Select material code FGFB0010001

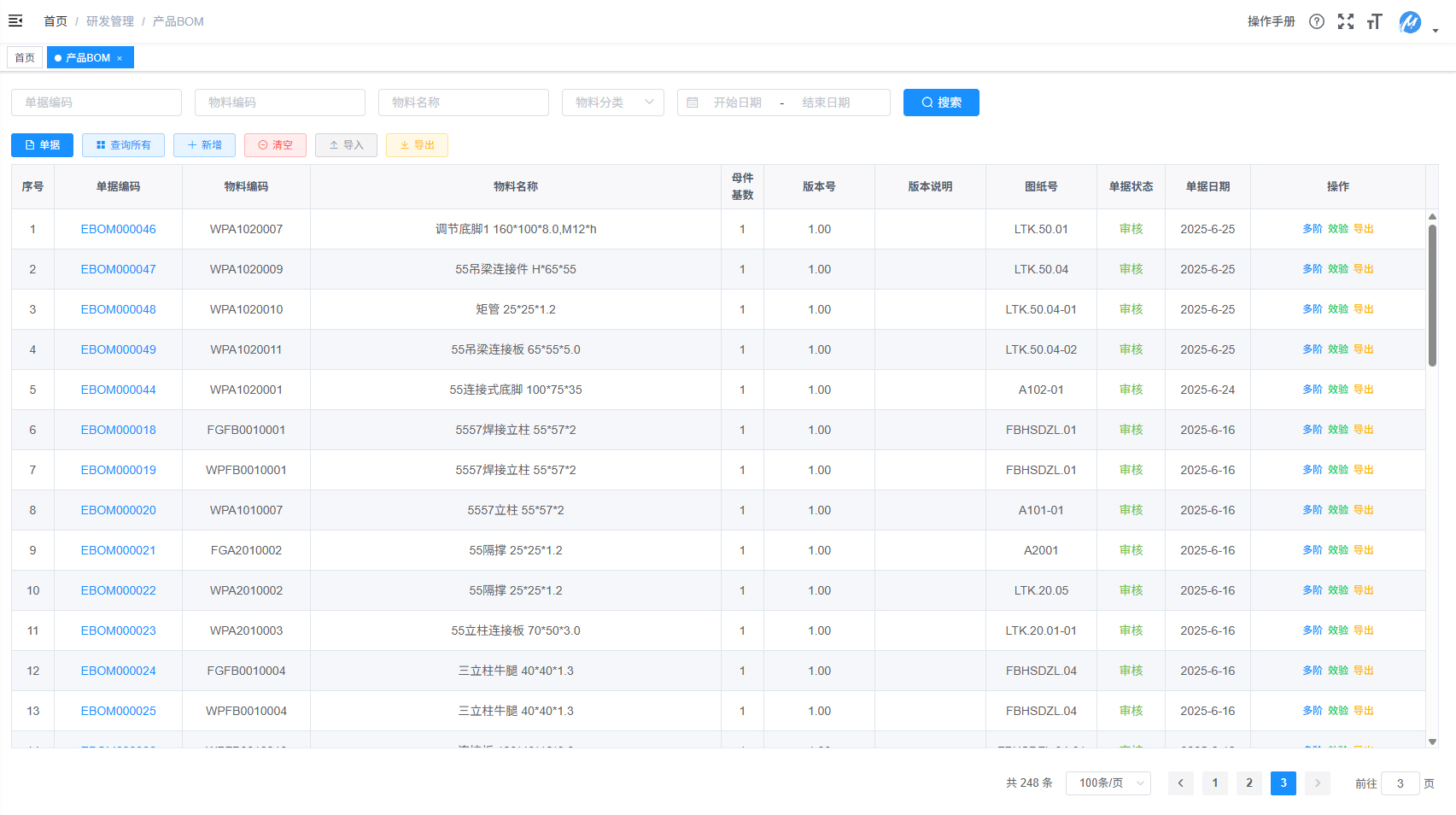pyautogui.click(x=246, y=430)
